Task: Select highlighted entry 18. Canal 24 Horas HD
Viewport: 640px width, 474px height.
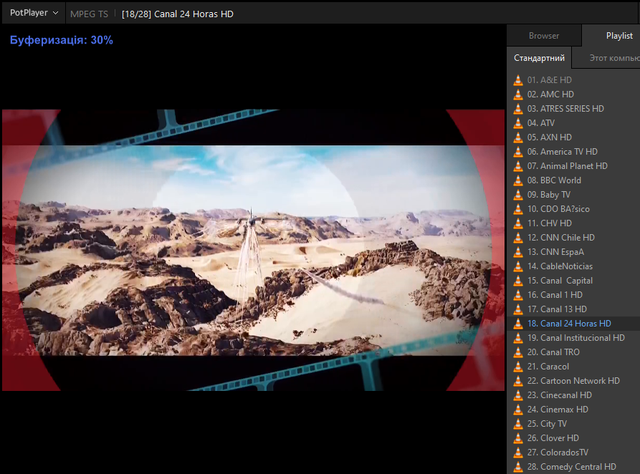Action: coord(573,323)
